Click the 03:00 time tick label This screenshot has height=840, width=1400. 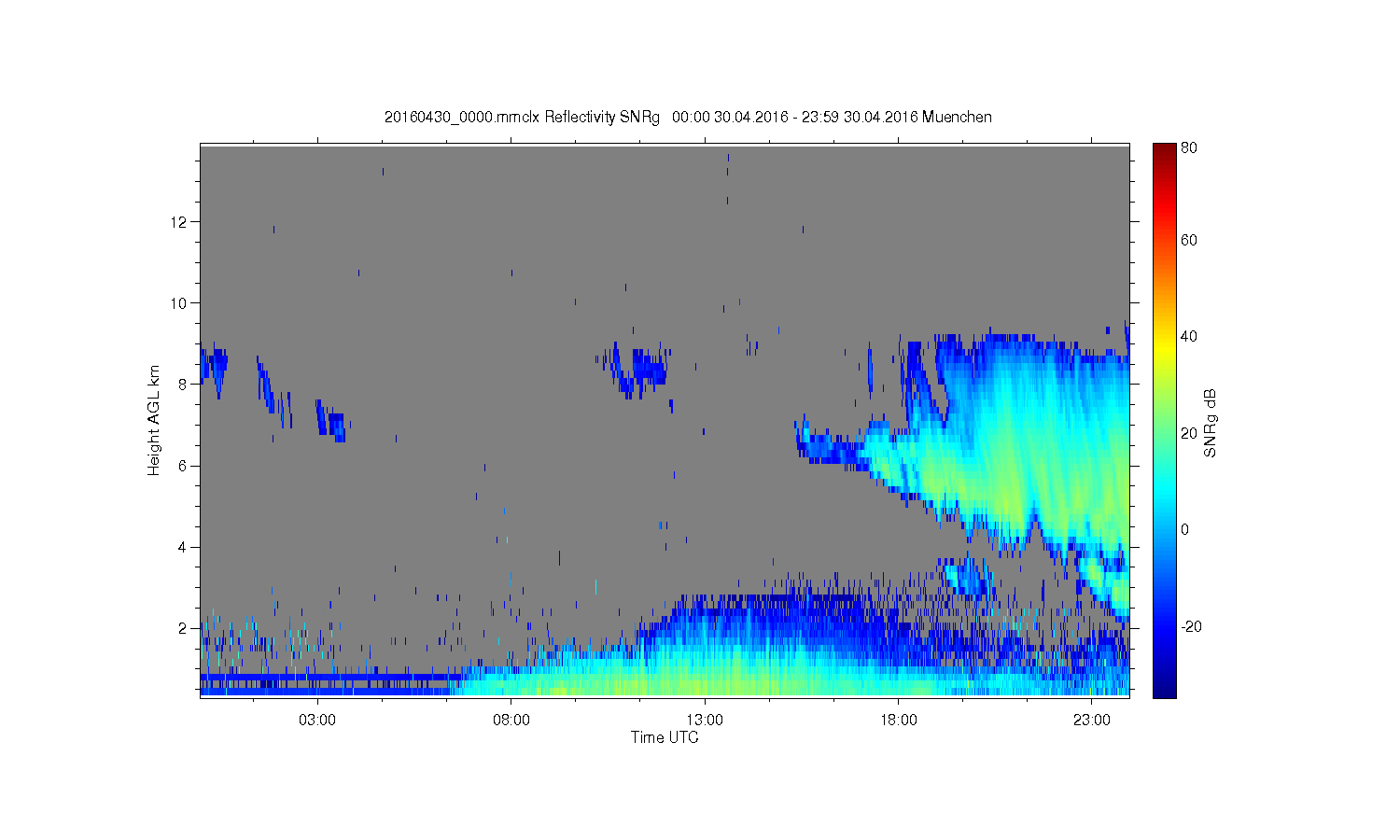tap(317, 721)
